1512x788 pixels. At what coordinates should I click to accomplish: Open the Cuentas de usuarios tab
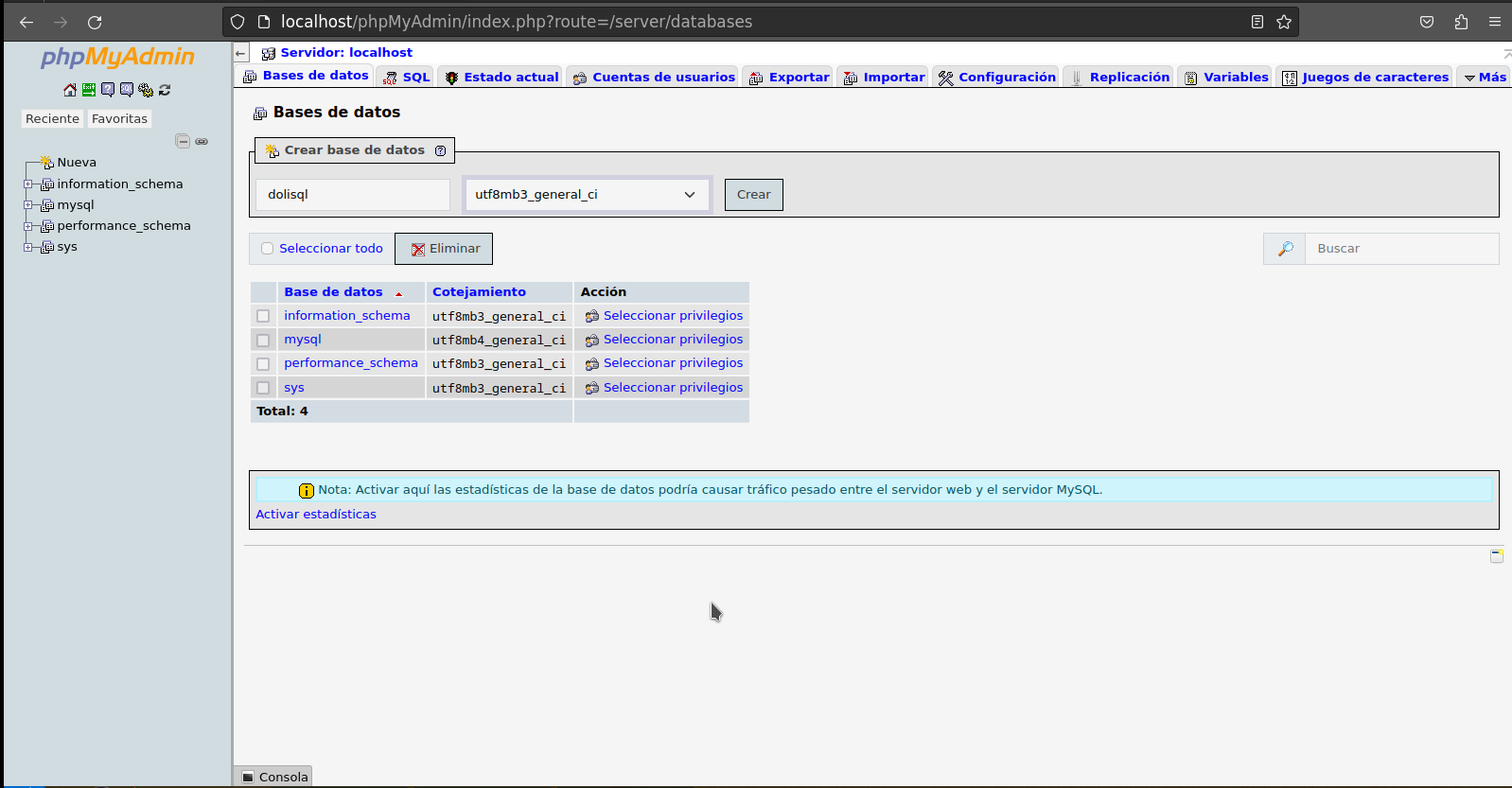(654, 78)
